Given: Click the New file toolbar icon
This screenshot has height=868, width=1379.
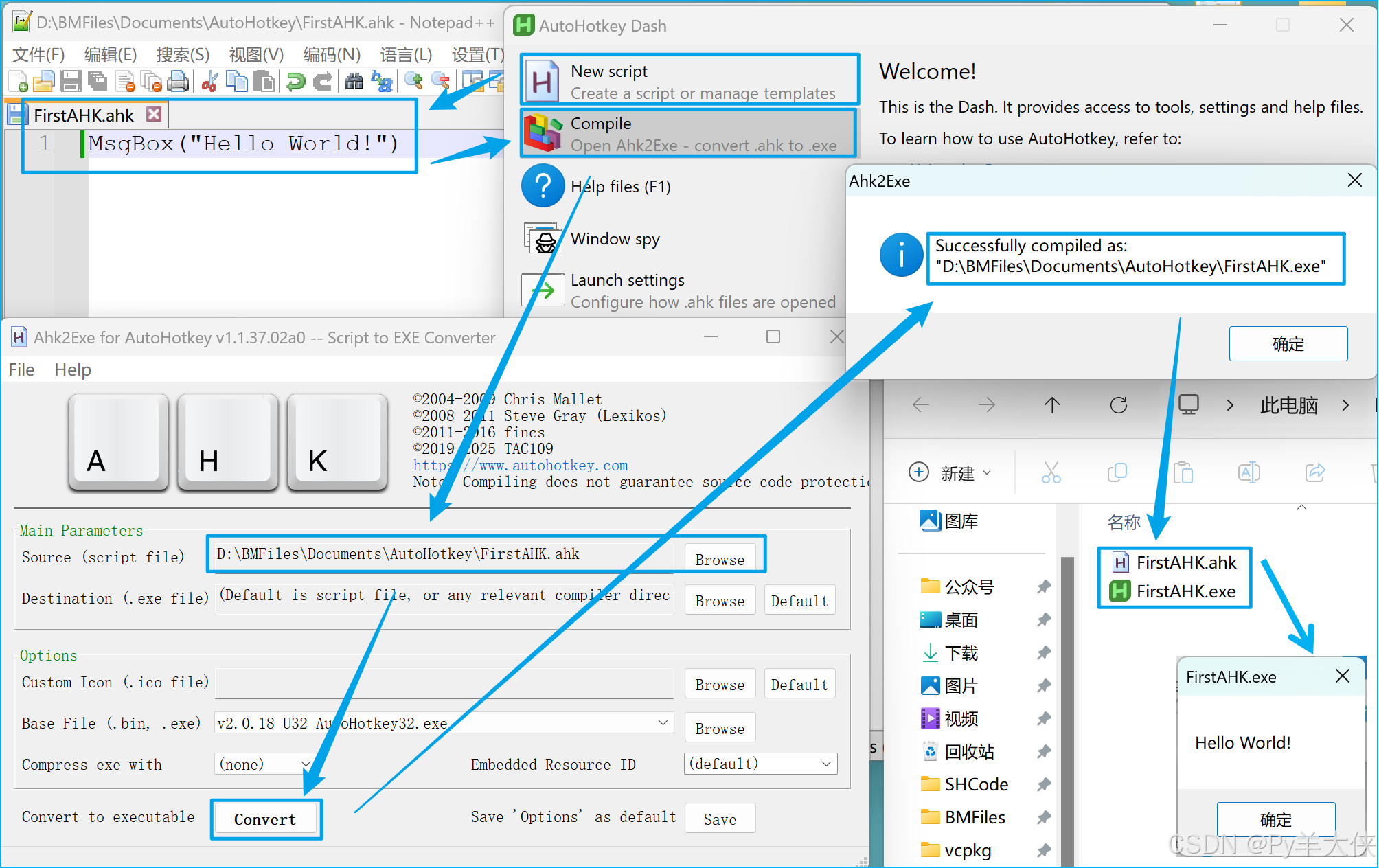Looking at the screenshot, I should [19, 82].
